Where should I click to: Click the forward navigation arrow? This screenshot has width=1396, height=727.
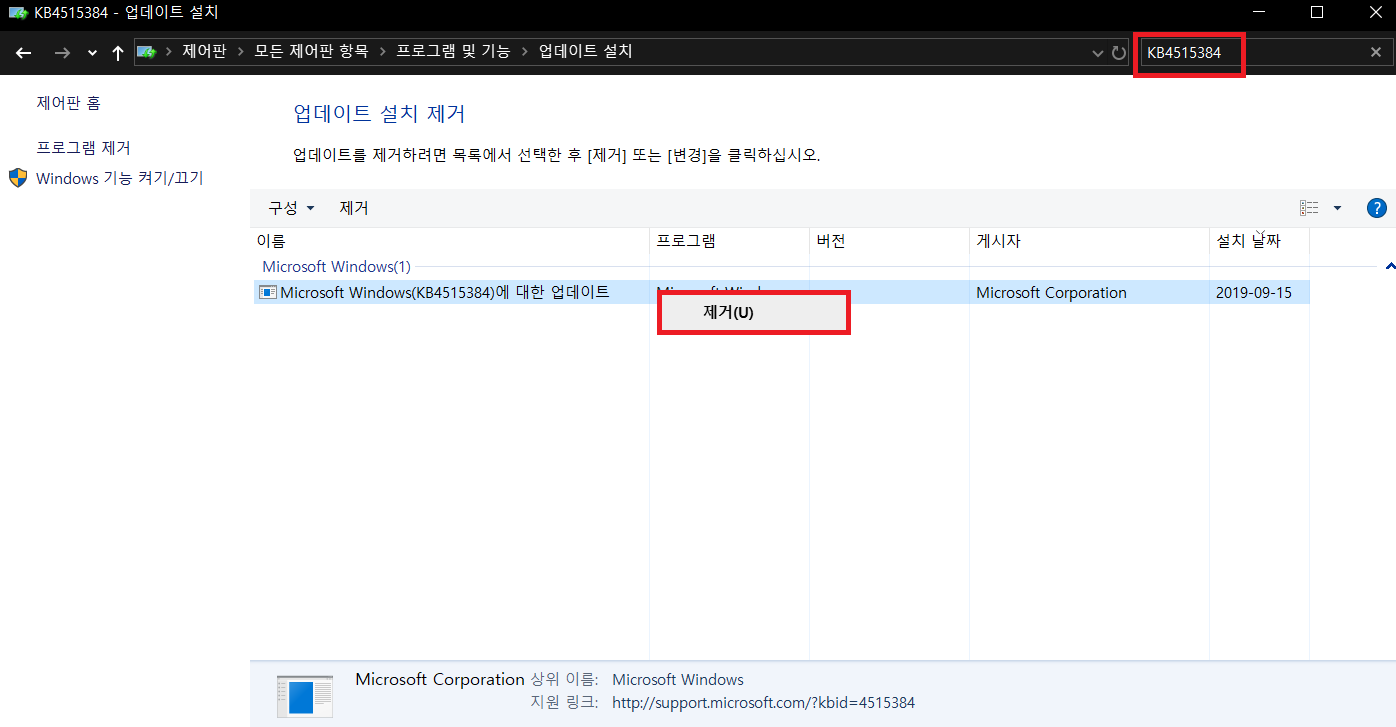tap(62, 52)
